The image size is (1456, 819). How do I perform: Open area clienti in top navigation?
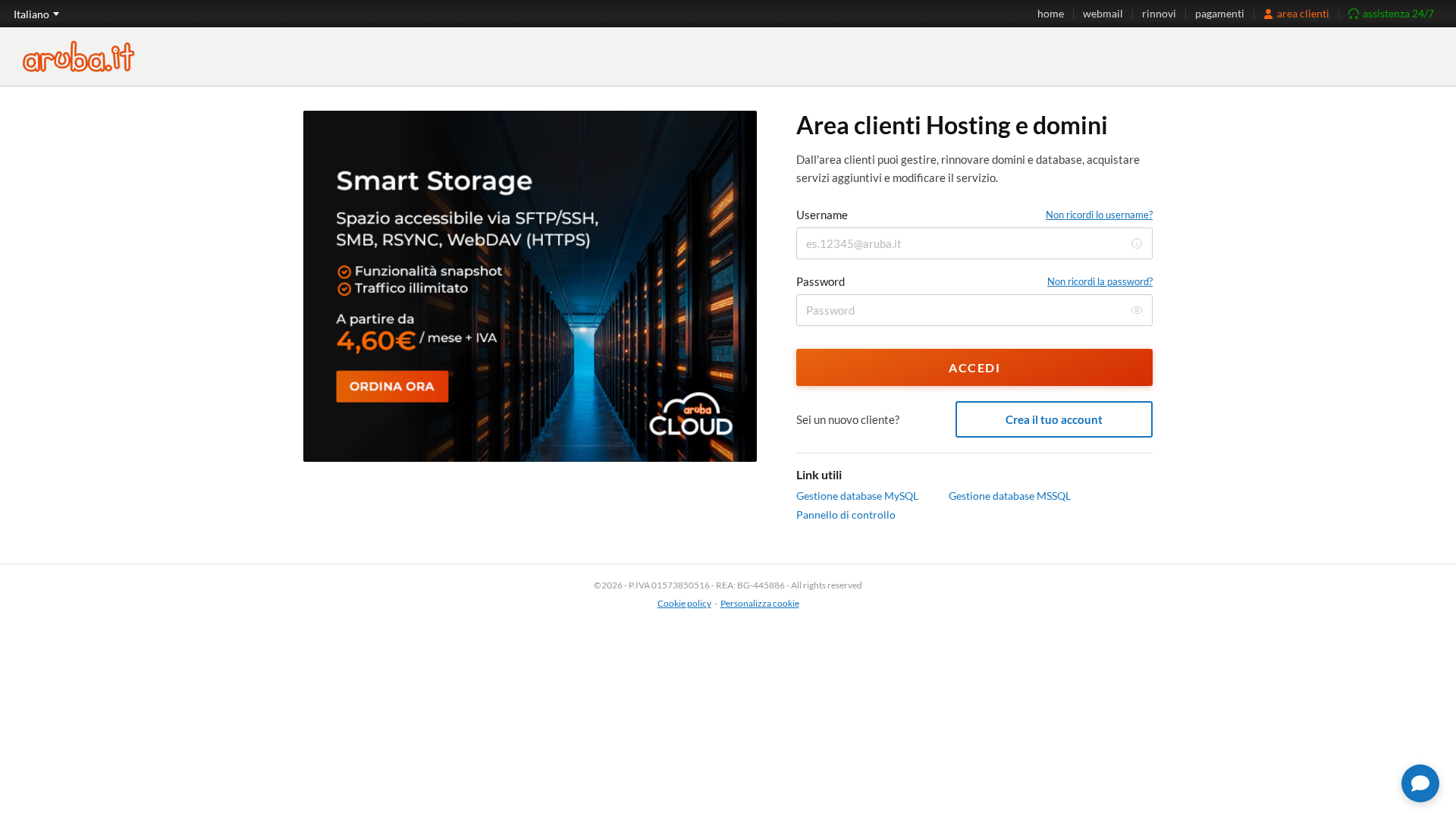click(x=1296, y=14)
